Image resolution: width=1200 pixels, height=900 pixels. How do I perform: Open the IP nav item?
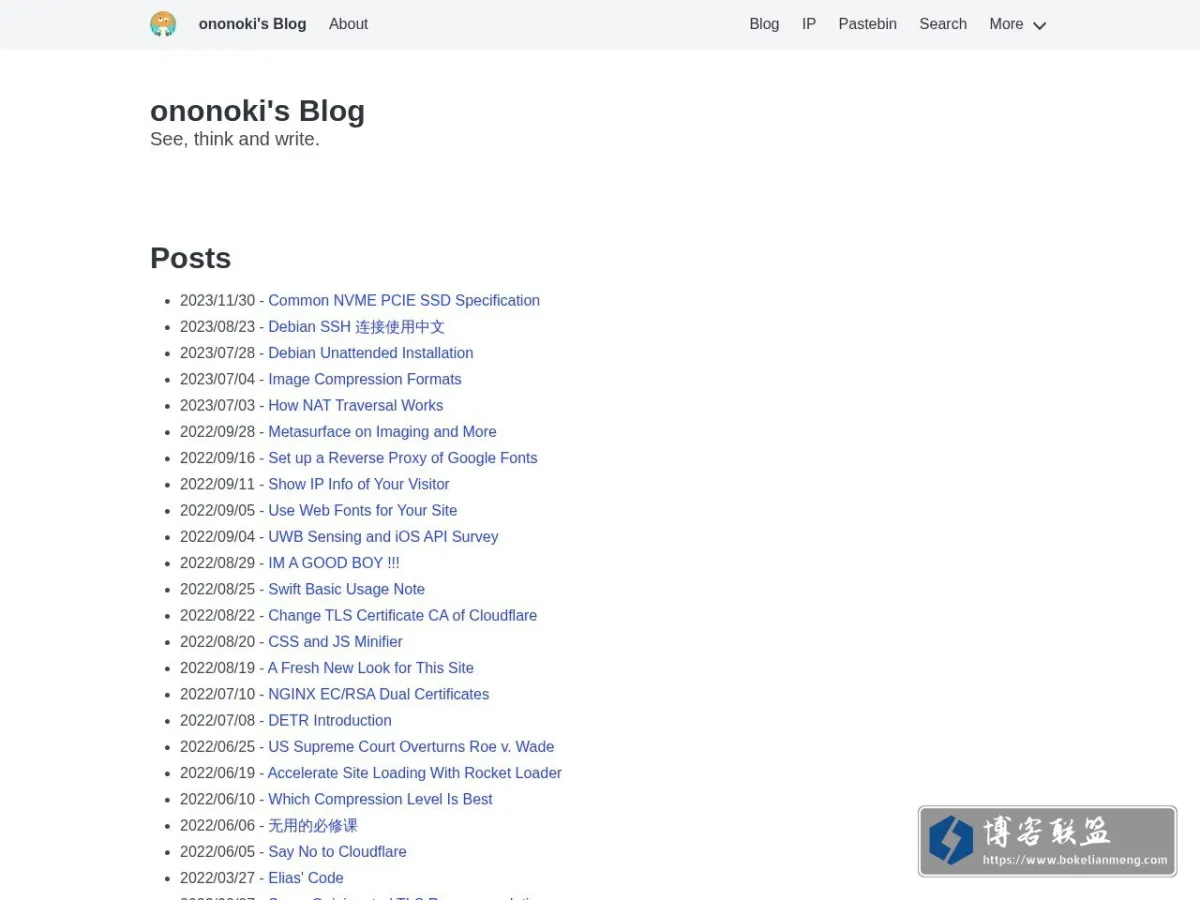(x=809, y=24)
